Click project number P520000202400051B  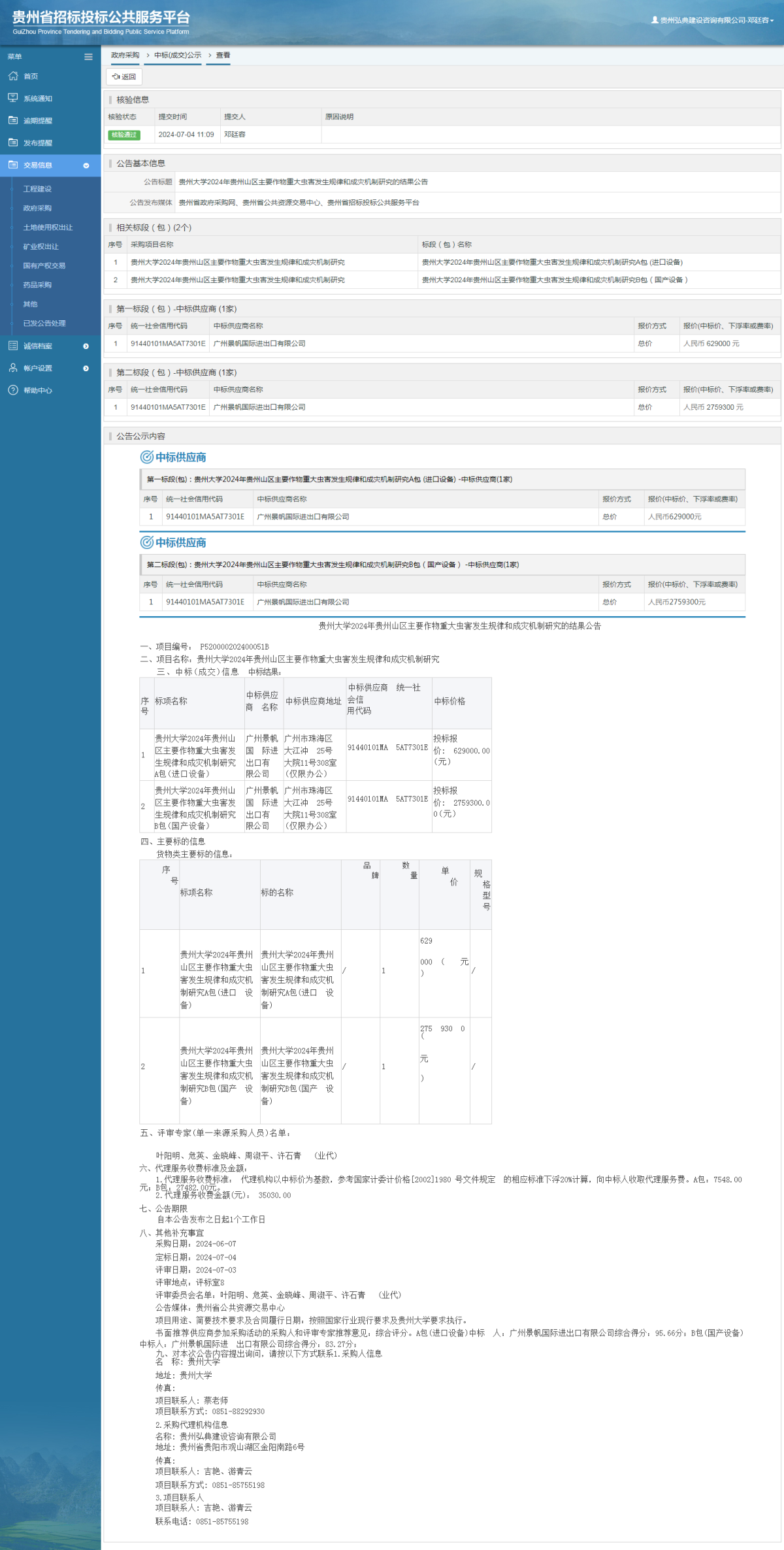tap(235, 646)
